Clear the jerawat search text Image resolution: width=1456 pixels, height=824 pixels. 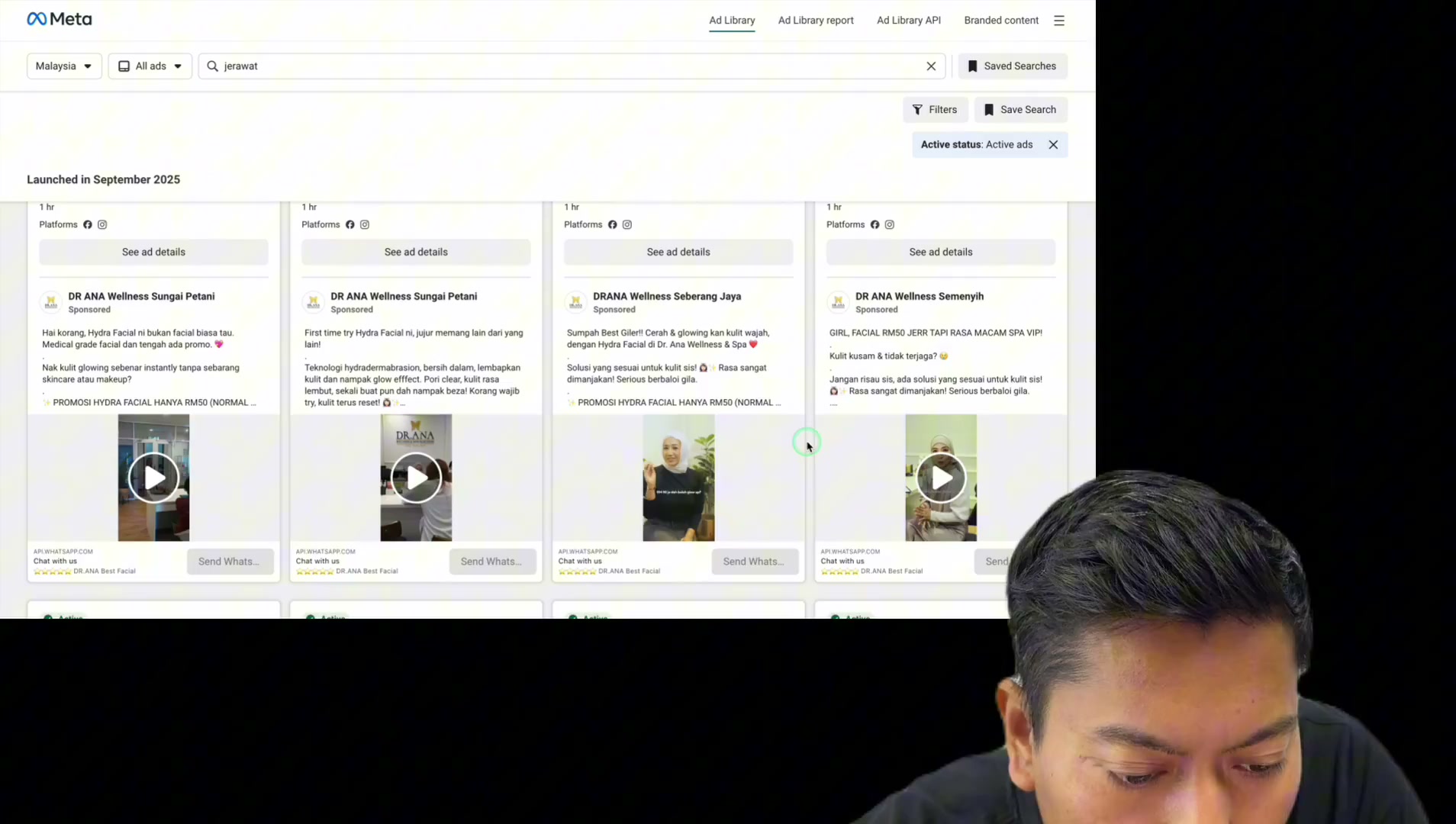[931, 66]
